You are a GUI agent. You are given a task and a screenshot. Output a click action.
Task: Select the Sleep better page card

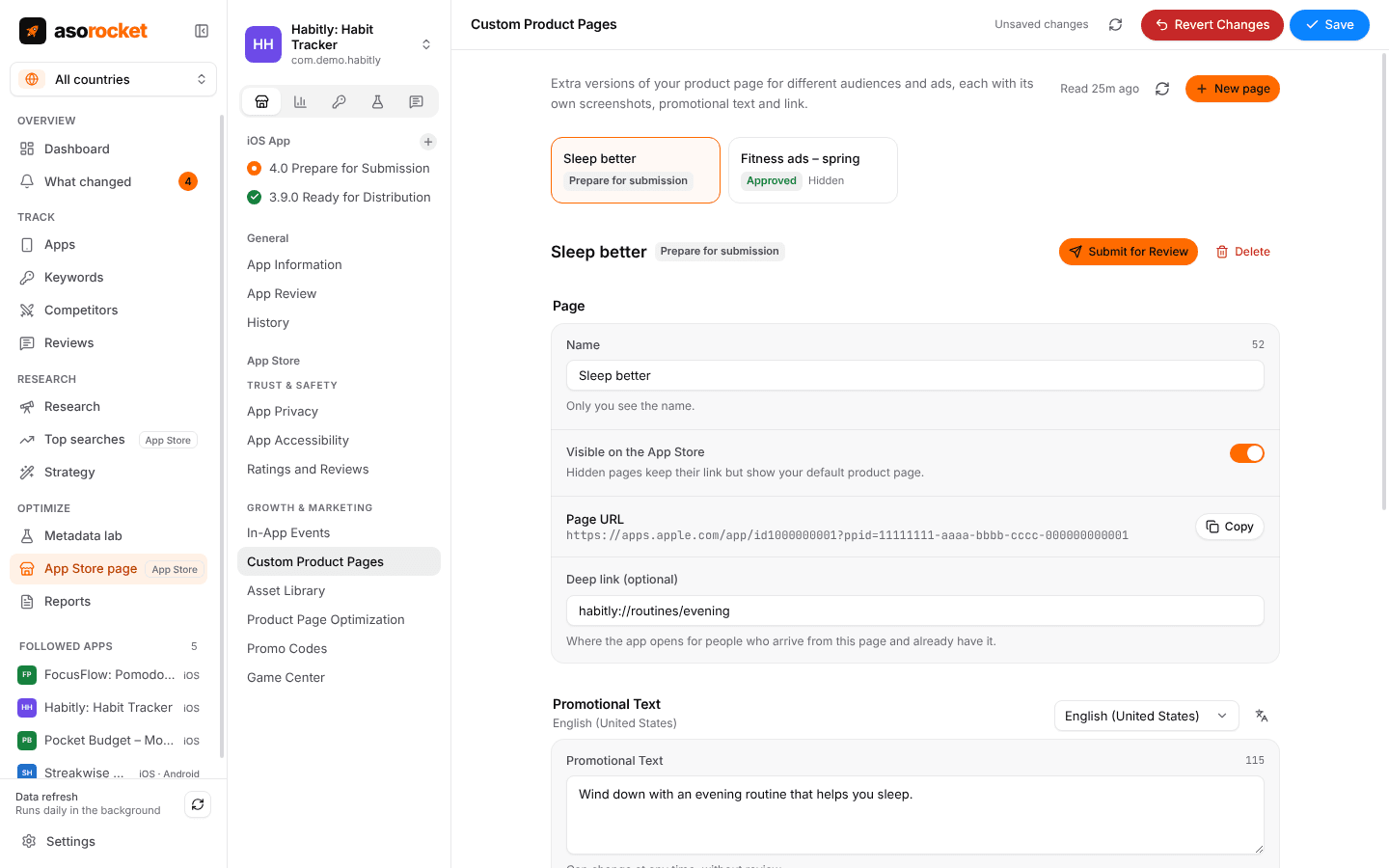[x=636, y=170]
